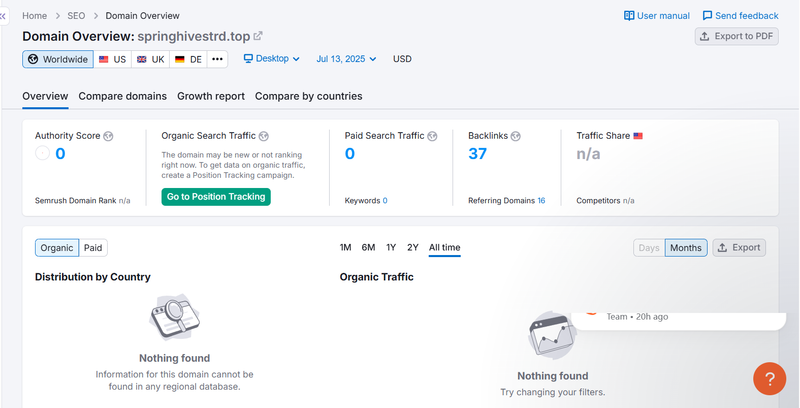Open the external link icon beside springhivestrd.top
The width and height of the screenshot is (800, 408).
[x=258, y=36]
